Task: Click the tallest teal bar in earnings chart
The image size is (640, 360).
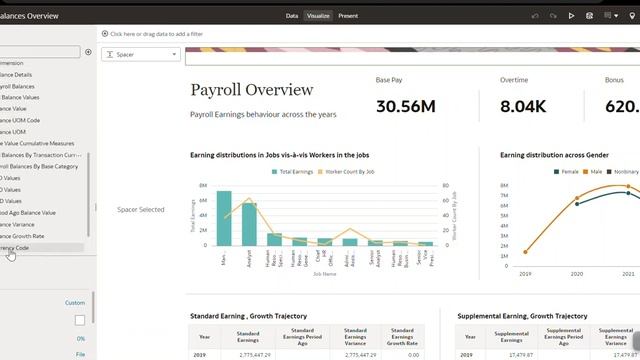Action: tap(224, 218)
